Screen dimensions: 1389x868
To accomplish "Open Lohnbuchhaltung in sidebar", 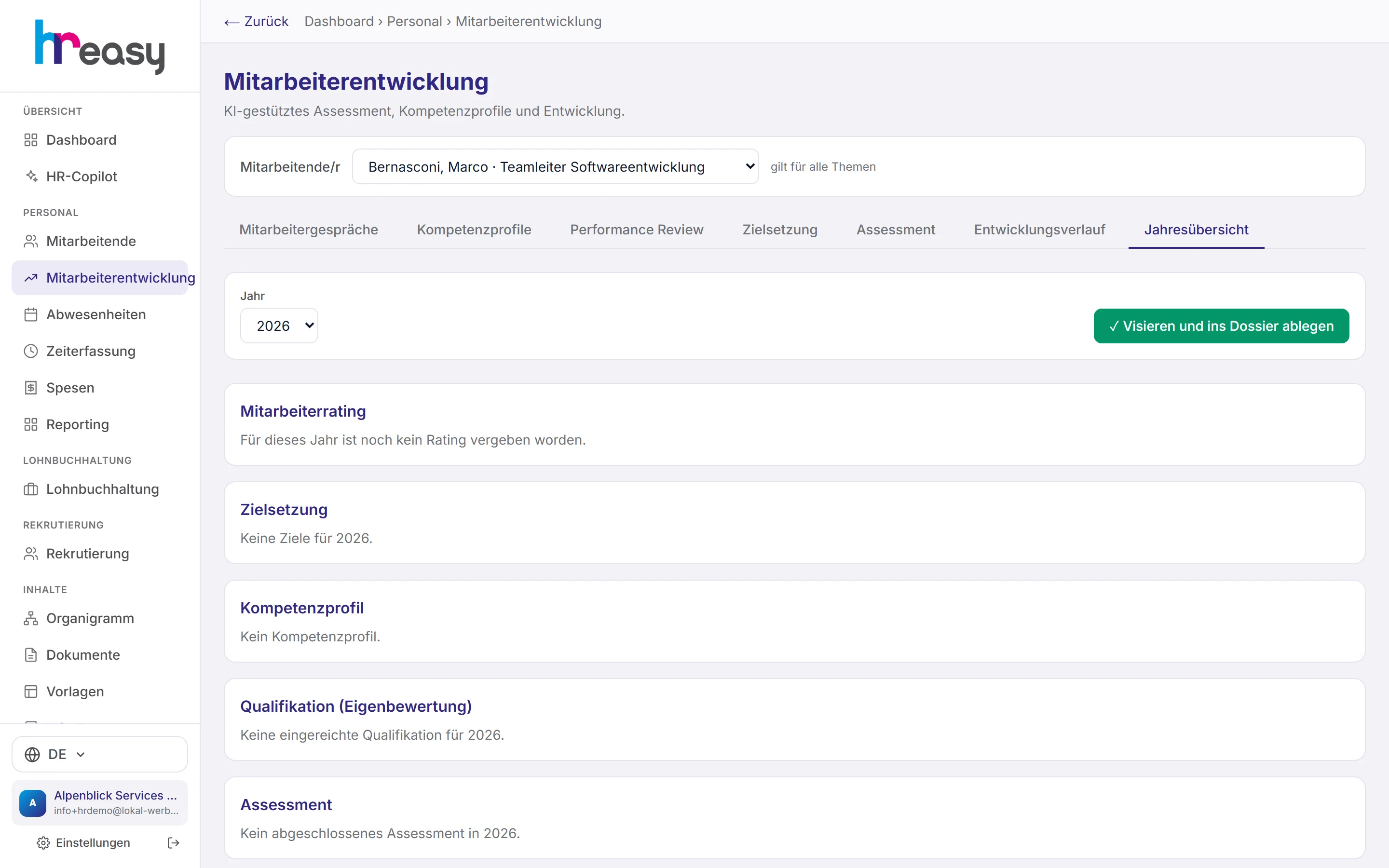I will 100,489.
